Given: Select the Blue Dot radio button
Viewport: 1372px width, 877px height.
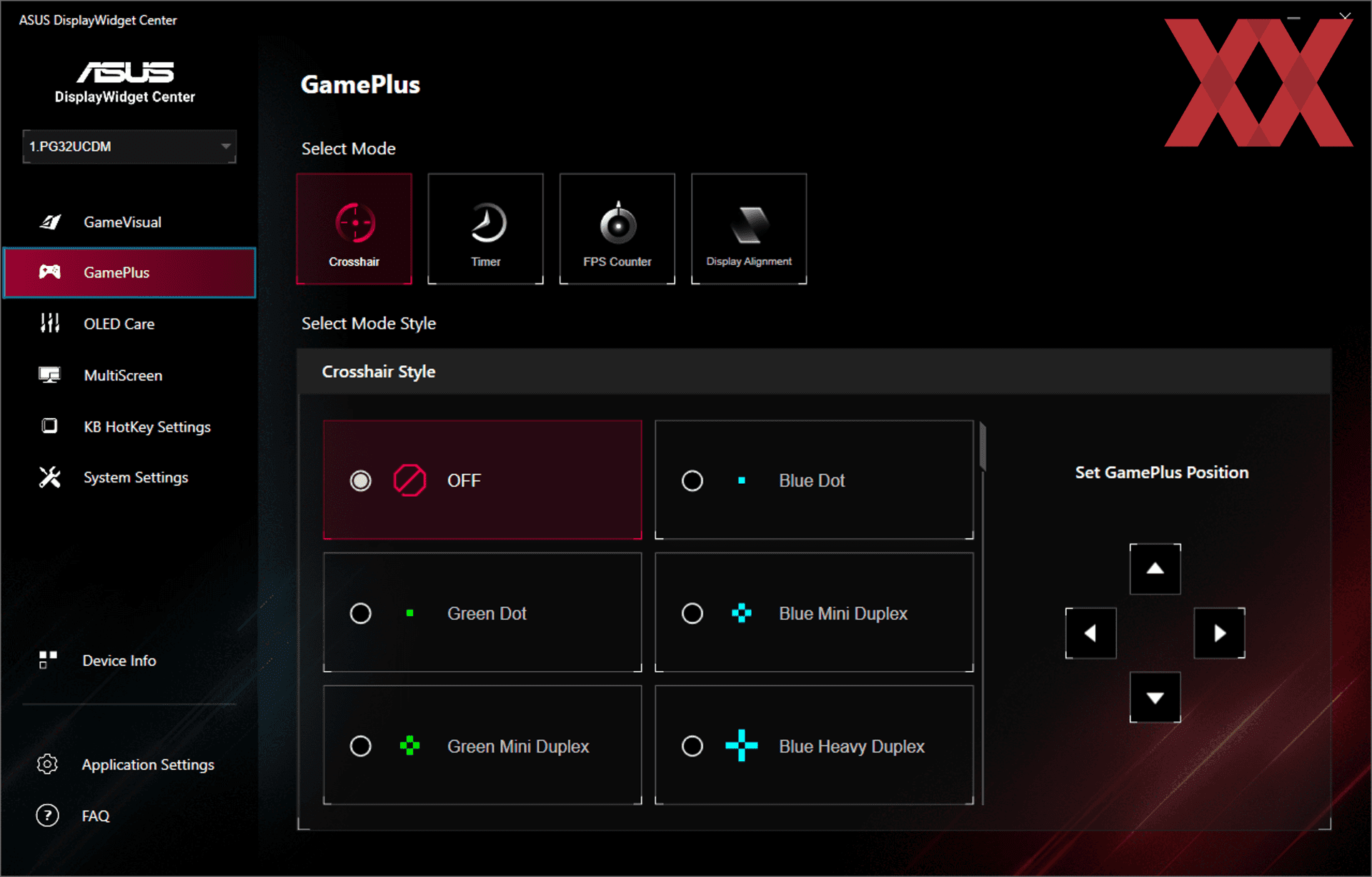Looking at the screenshot, I should pos(692,480).
